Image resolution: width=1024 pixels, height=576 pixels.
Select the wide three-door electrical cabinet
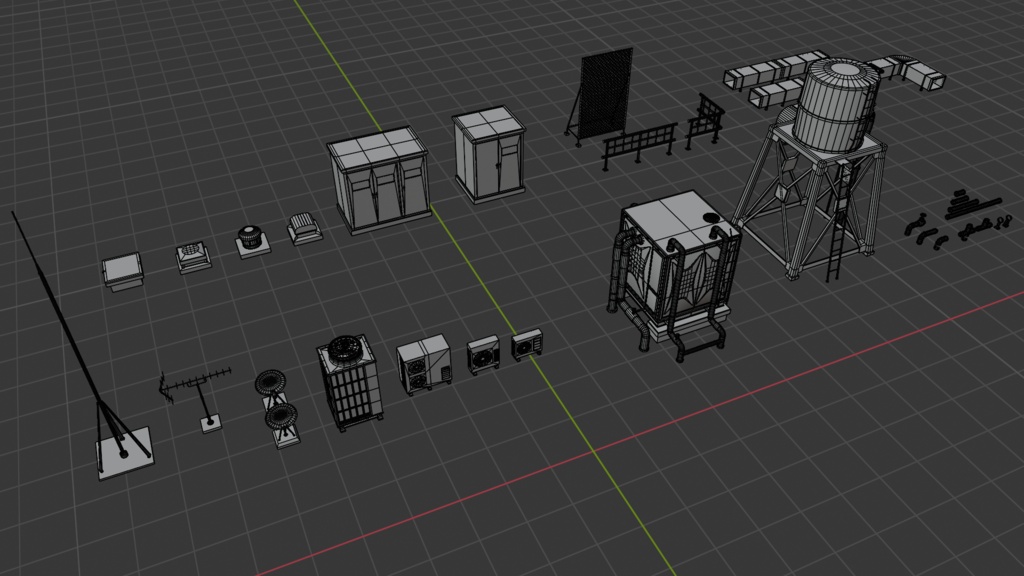(378, 180)
